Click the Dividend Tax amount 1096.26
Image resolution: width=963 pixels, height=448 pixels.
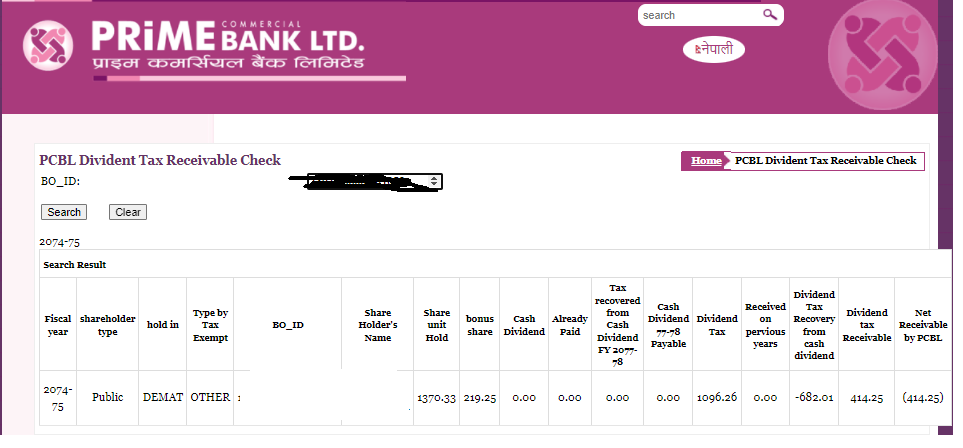point(716,398)
